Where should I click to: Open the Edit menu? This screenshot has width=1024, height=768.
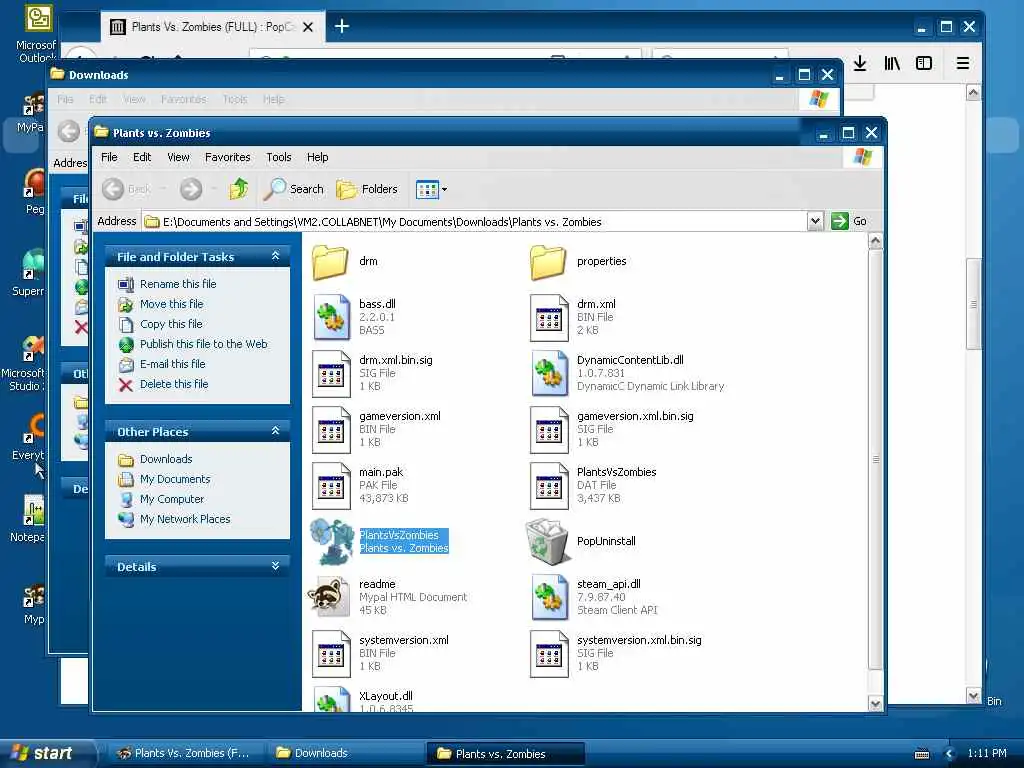click(142, 157)
